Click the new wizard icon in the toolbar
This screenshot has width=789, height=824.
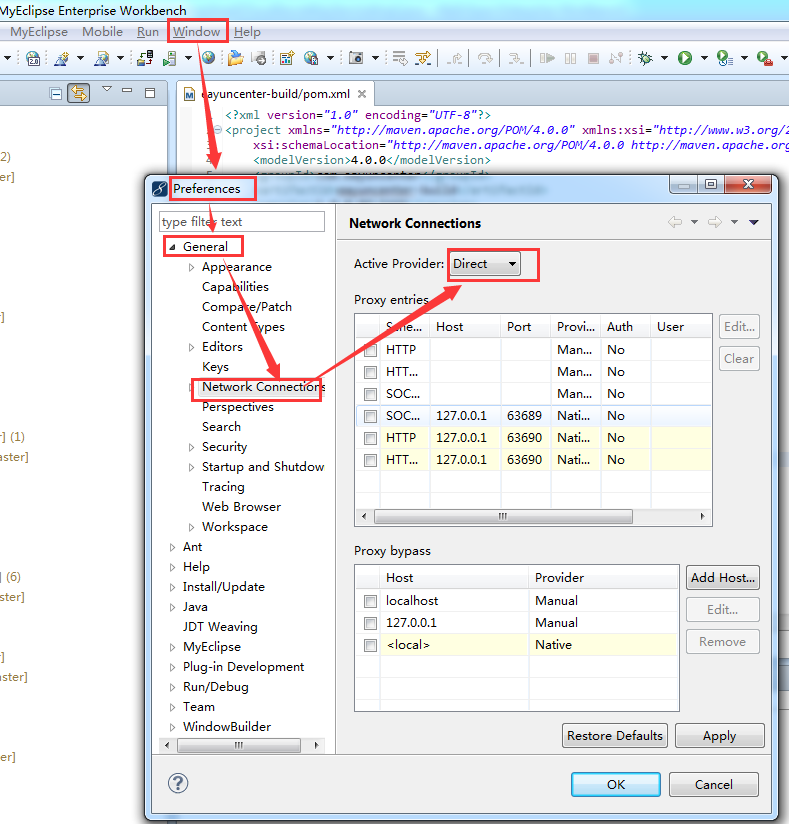(x=62, y=58)
